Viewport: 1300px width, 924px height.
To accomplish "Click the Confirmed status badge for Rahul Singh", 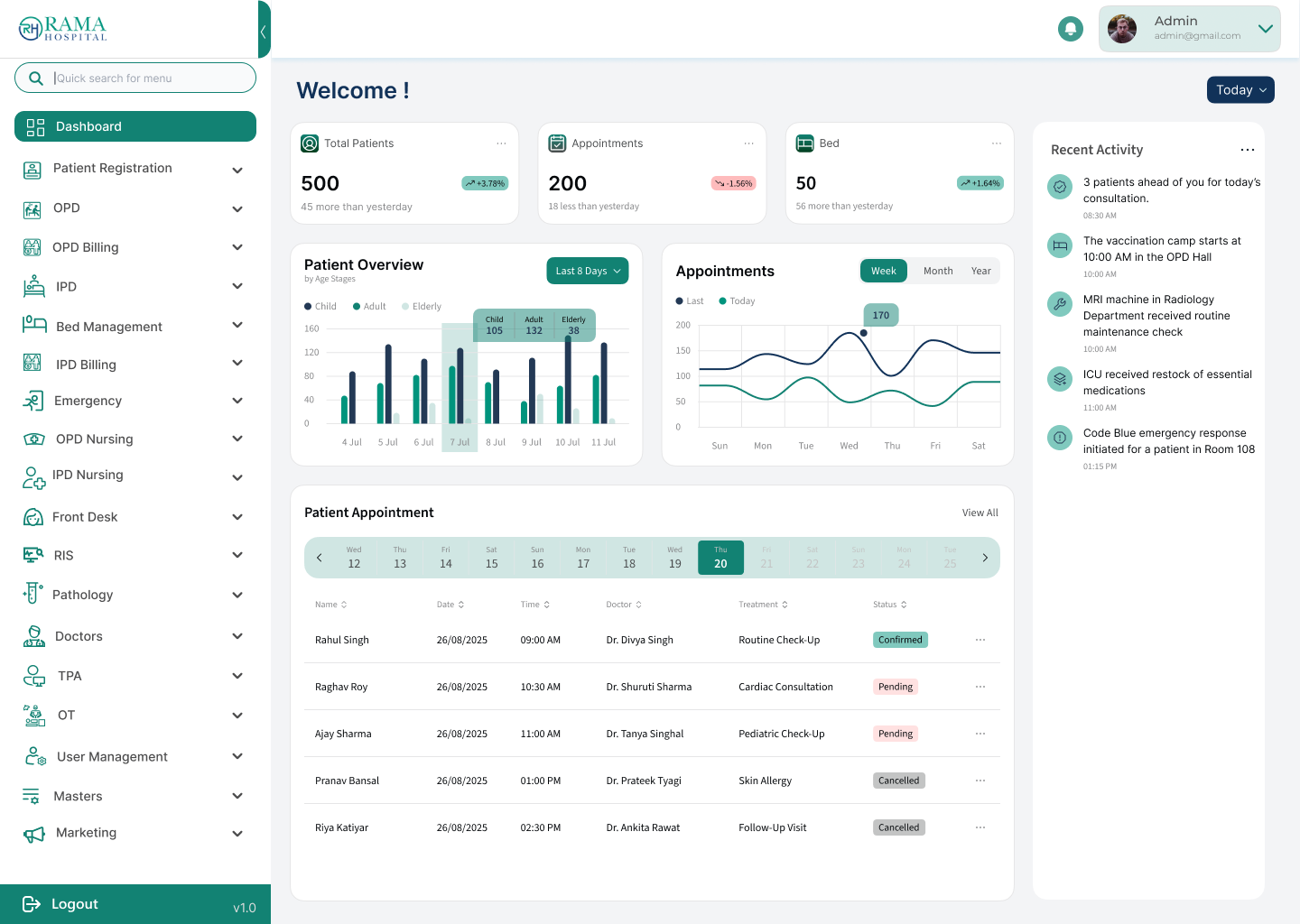I will [901, 640].
